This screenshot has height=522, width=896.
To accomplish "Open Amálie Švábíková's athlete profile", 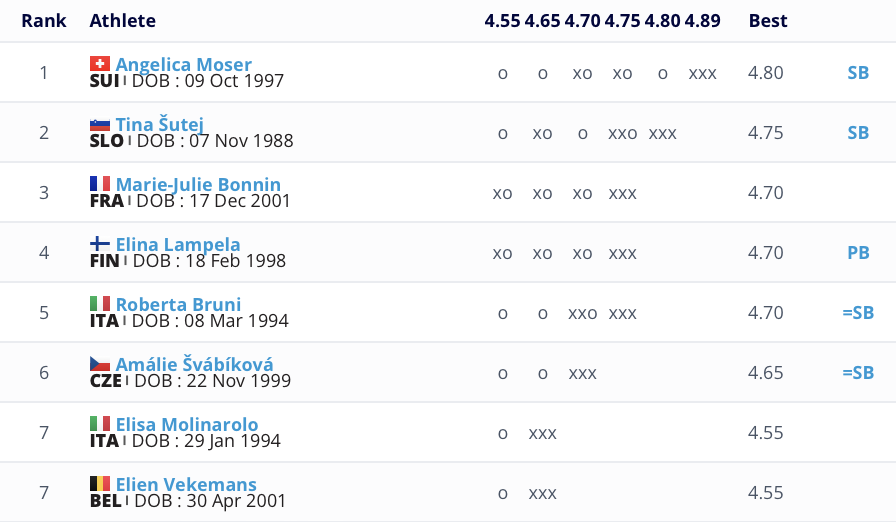I will point(194,364).
